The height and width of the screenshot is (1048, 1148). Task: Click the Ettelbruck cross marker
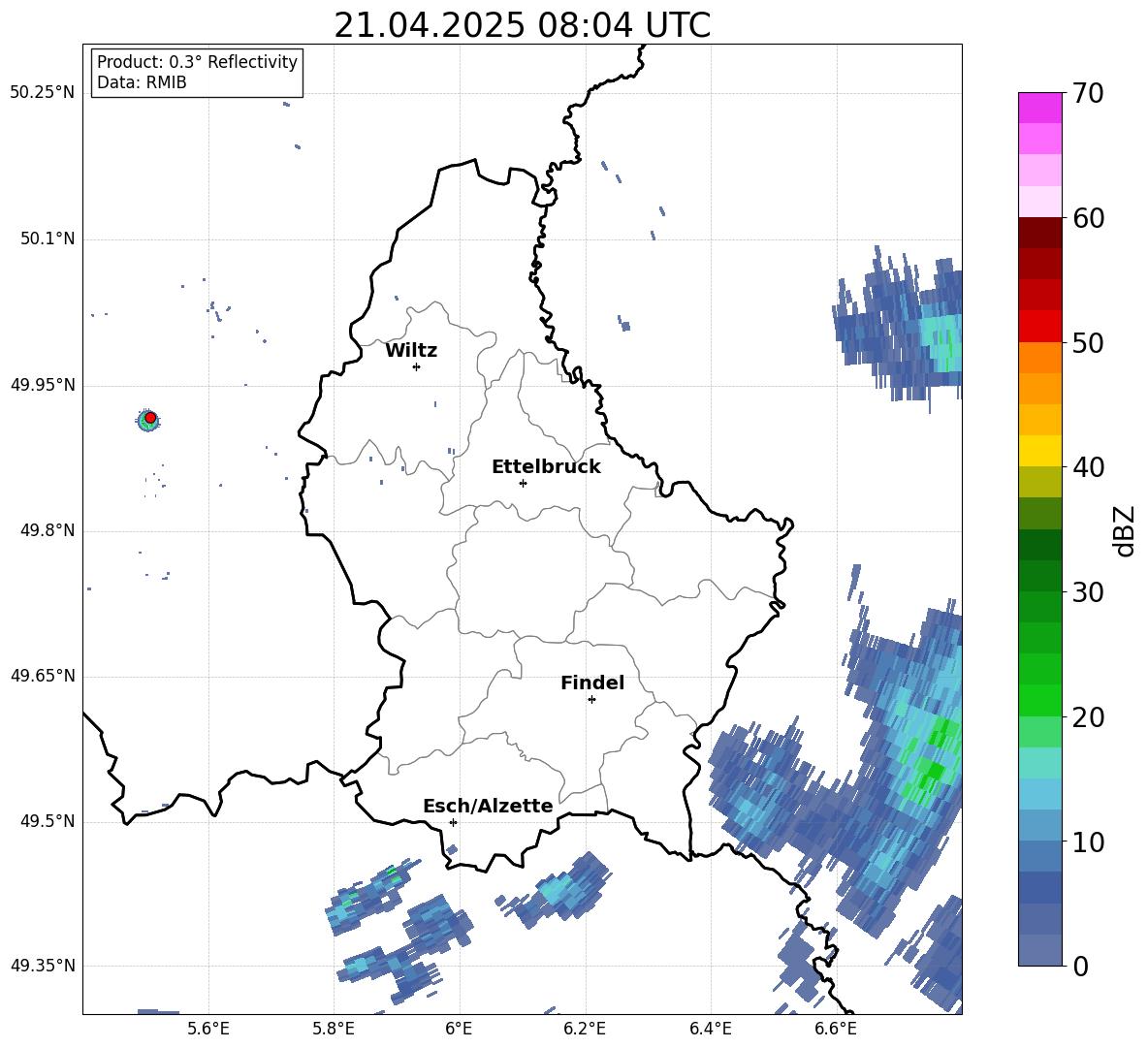pos(523,483)
